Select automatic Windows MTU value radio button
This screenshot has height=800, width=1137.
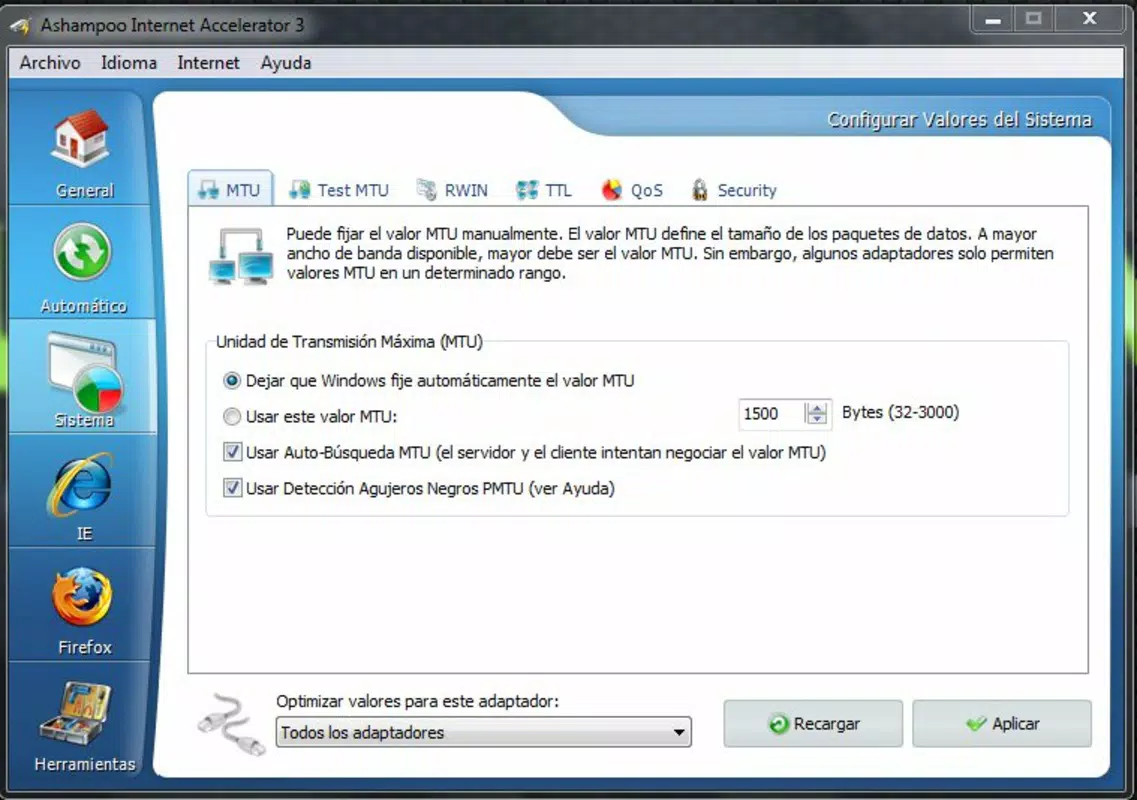232,381
